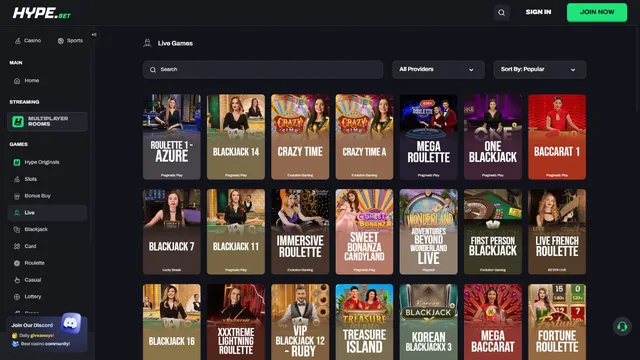
Task: Click the Slots icon in sidebar
Action: point(17,179)
